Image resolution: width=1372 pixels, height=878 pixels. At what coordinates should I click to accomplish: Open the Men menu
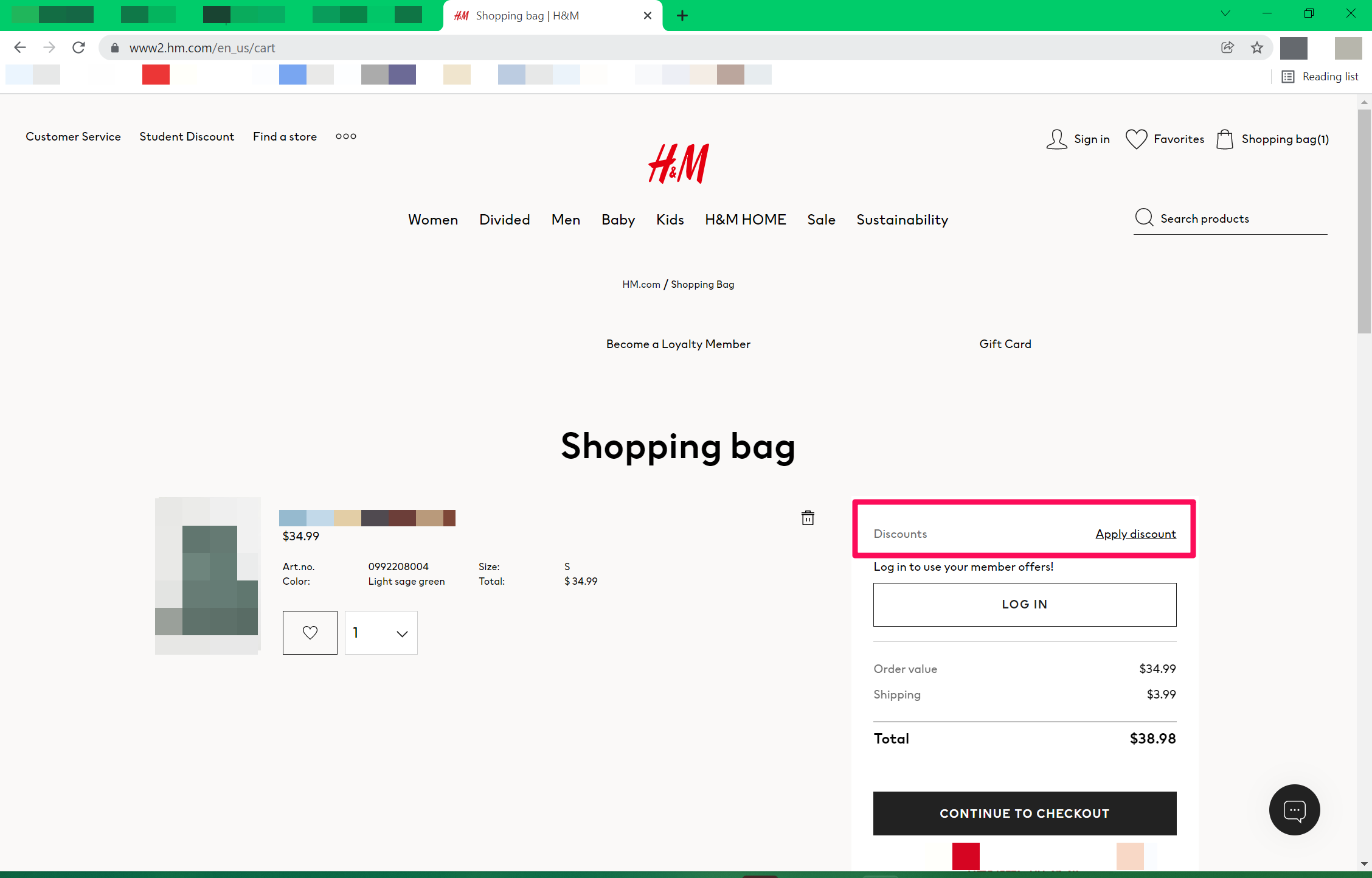(566, 220)
